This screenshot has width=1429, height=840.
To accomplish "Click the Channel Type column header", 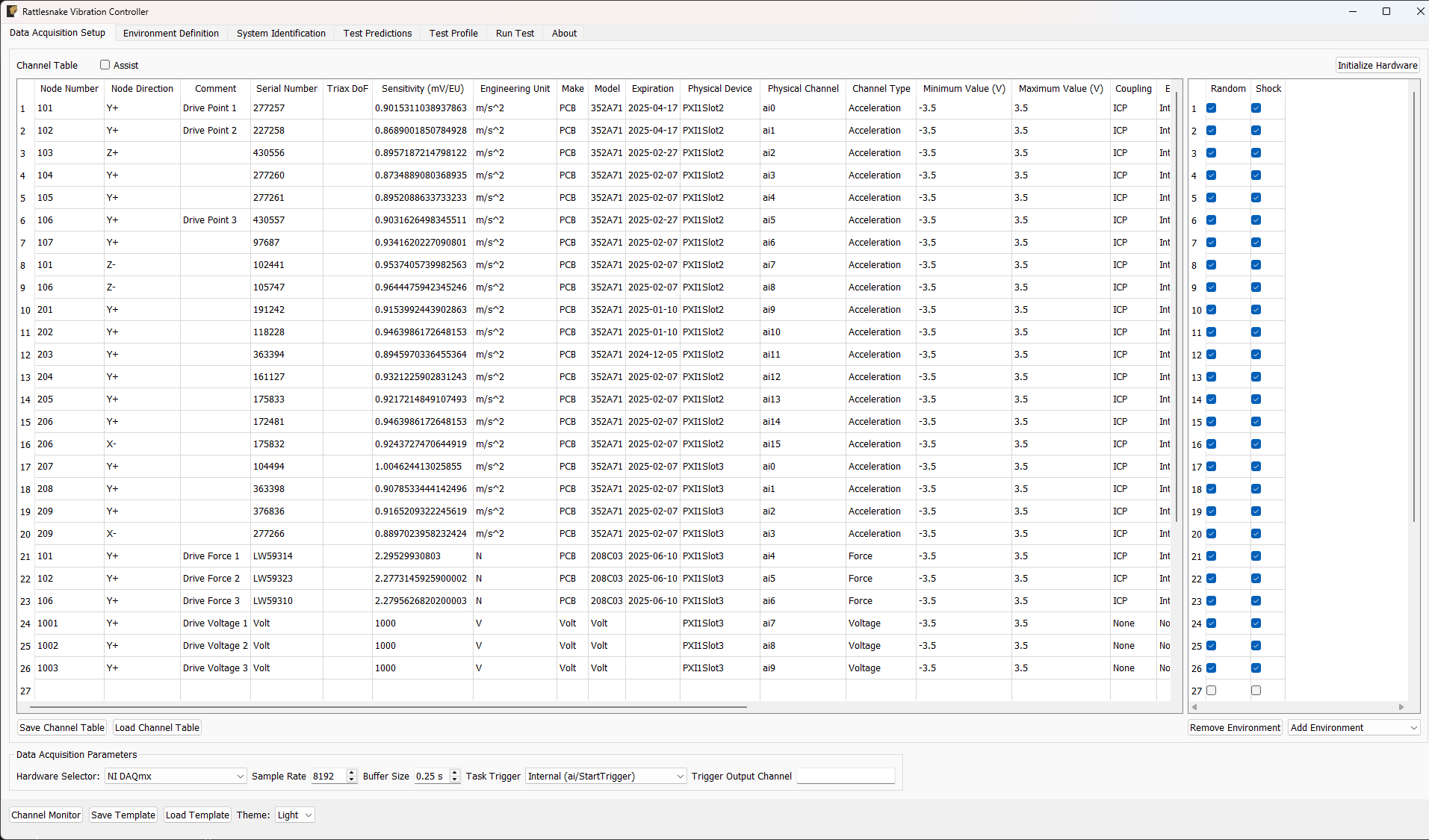I will [881, 88].
